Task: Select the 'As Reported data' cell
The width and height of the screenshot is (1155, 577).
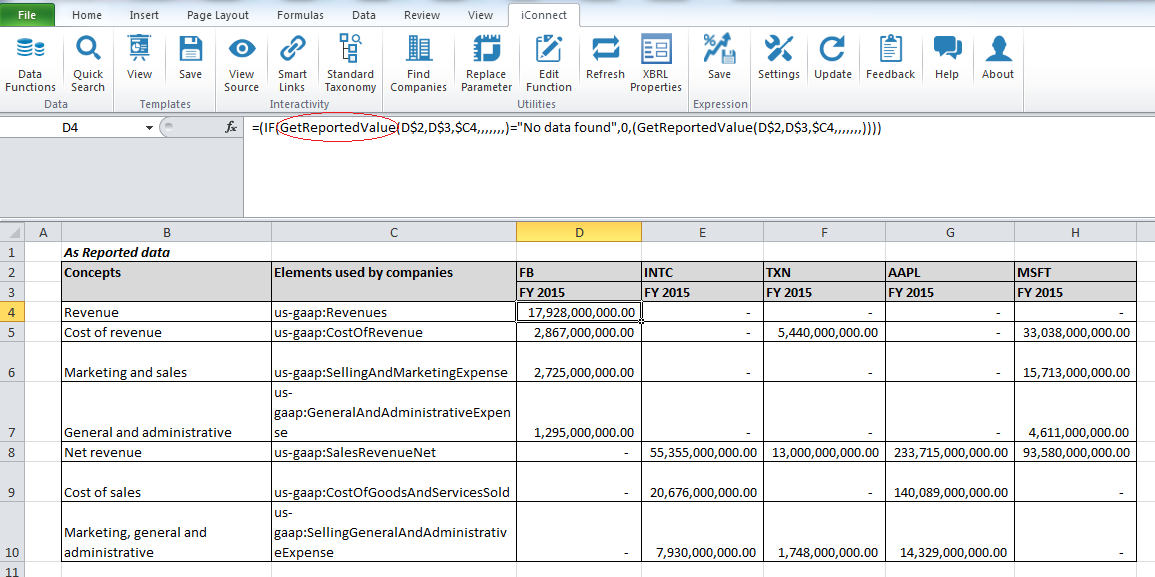Action: coord(166,252)
